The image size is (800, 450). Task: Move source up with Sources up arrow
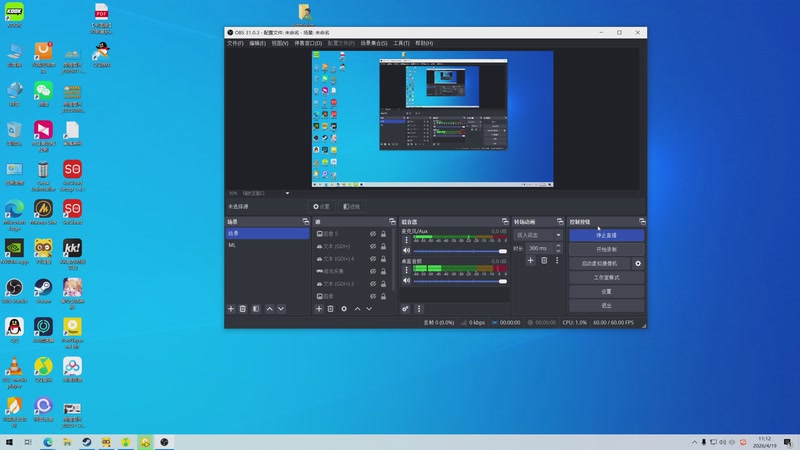357,309
